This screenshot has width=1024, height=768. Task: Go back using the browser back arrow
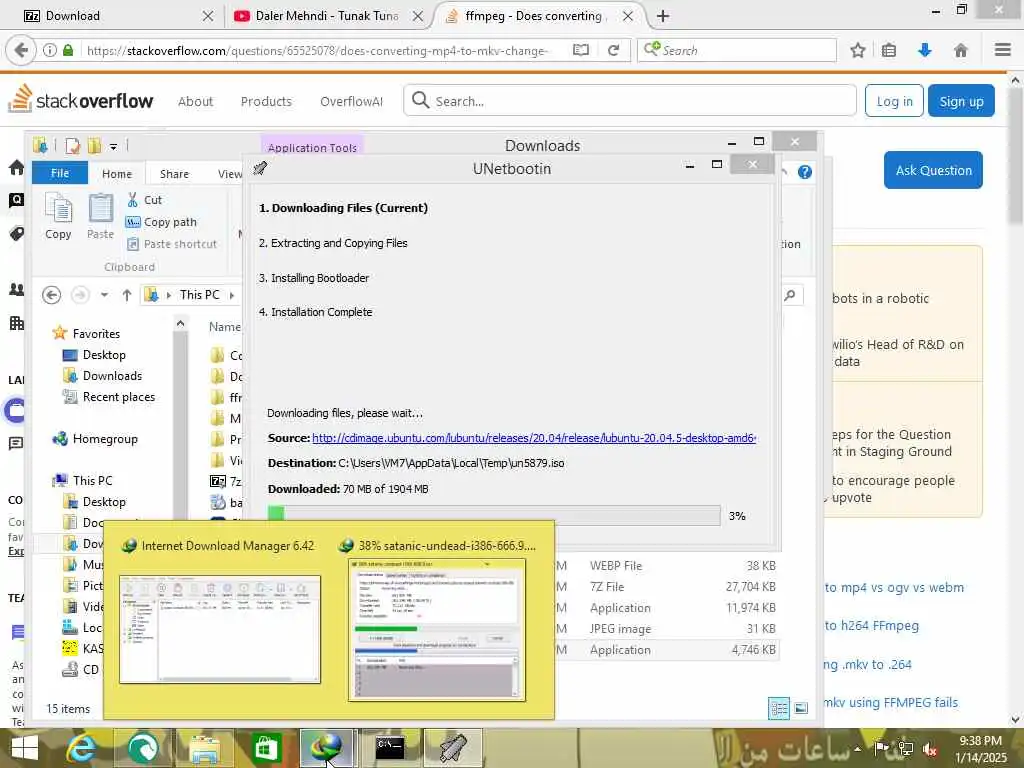tap(21, 50)
